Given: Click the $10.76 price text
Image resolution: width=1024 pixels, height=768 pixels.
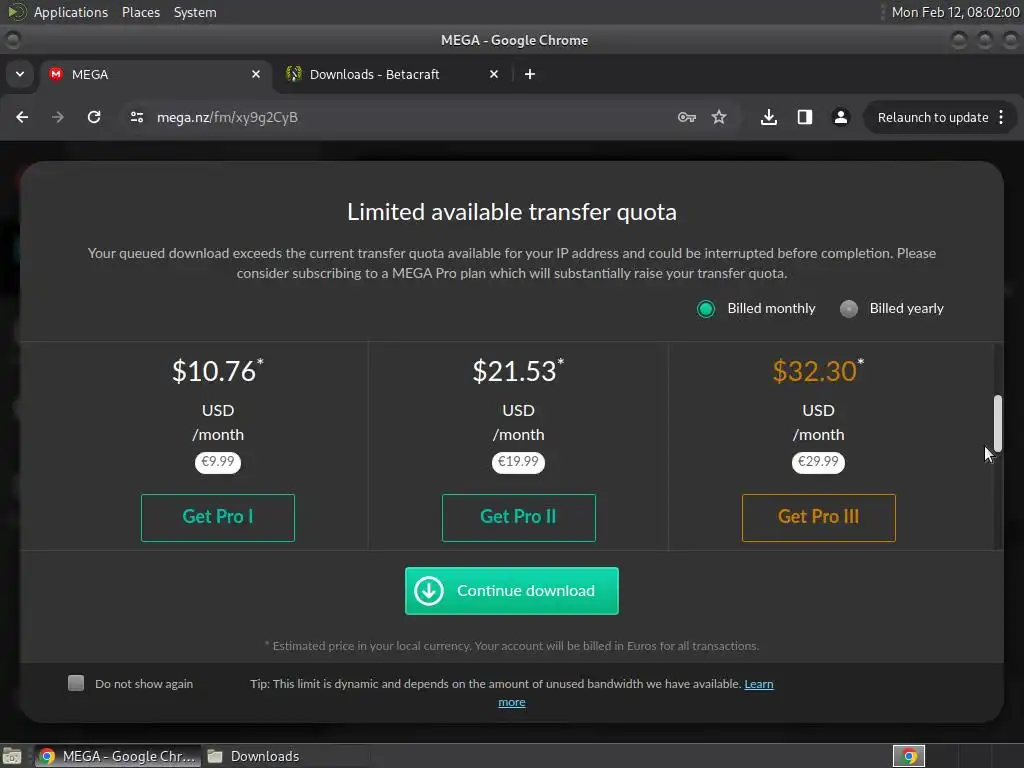Looking at the screenshot, I should coord(217,371).
